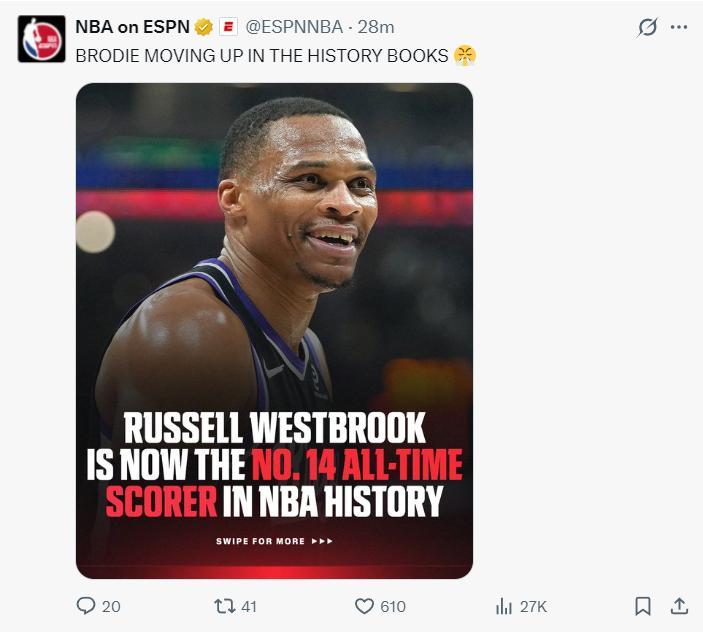The image size is (703, 632).
Task: Click the NBA on ESPN display name
Action: pos(132,27)
